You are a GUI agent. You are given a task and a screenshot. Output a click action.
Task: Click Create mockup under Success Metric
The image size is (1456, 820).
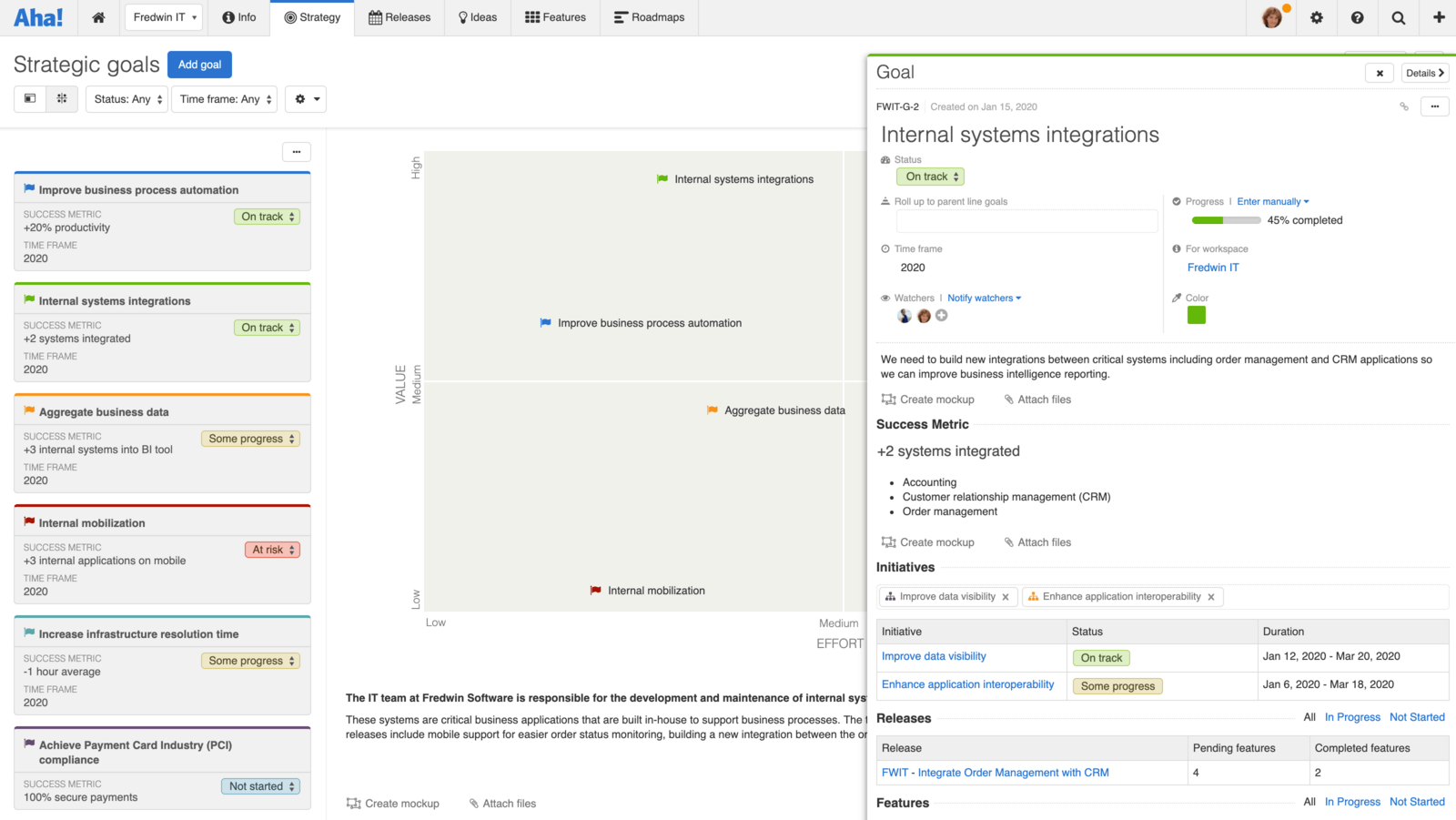point(928,542)
